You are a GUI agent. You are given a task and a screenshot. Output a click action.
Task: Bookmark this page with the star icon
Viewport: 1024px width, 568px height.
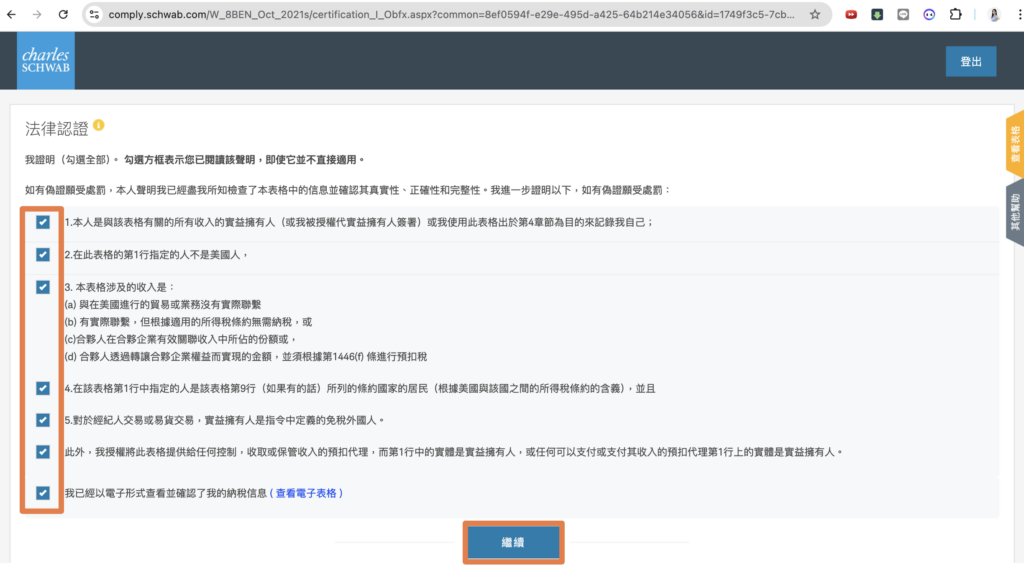coord(815,15)
